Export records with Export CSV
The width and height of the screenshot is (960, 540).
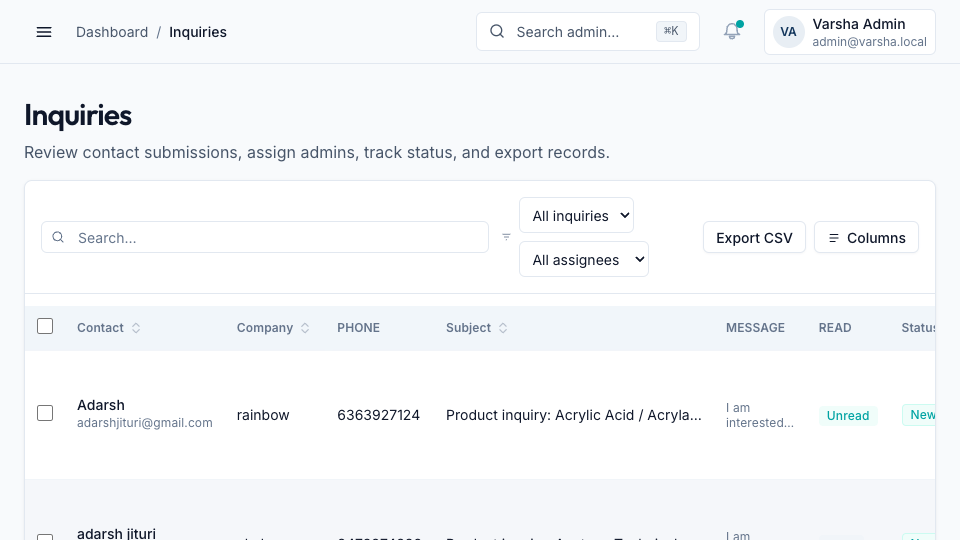coord(754,238)
